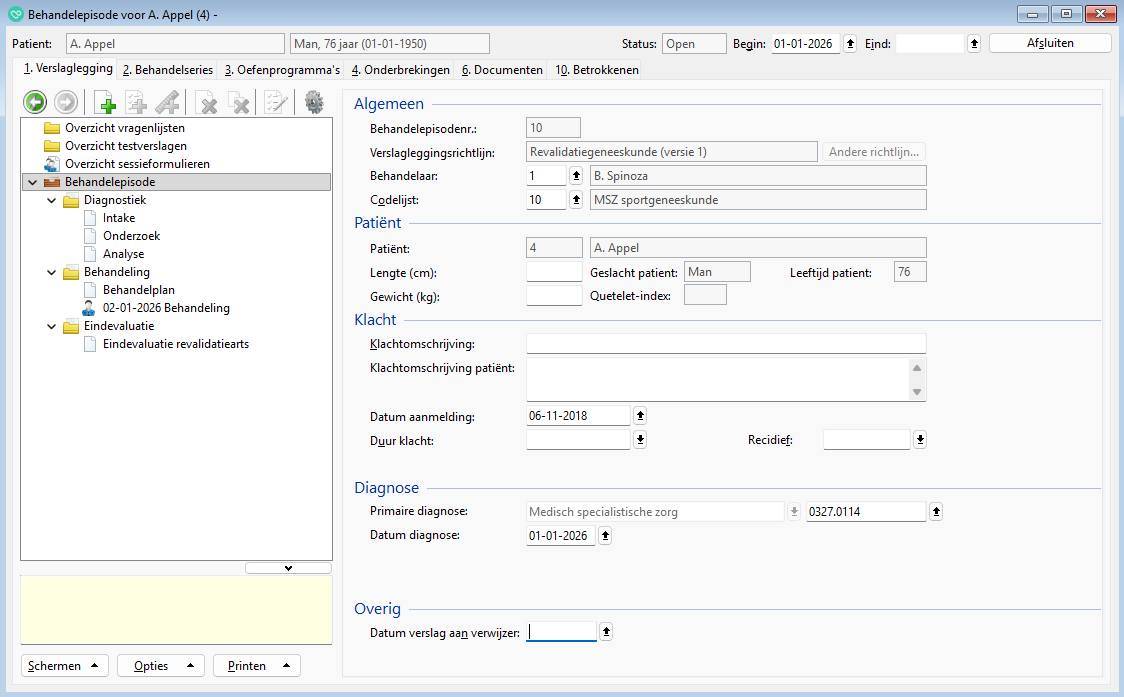The width and height of the screenshot is (1124, 697).
Task: Click lookup arrow next to Eind date
Action: (x=974, y=44)
